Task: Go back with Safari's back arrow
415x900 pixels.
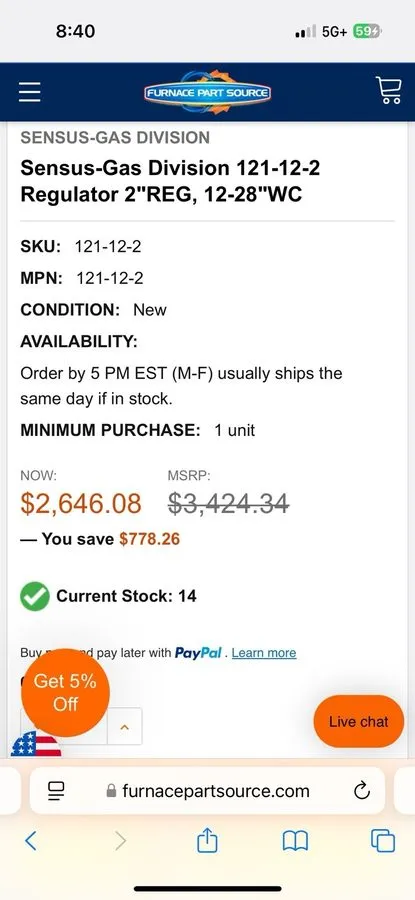Action: tap(31, 841)
